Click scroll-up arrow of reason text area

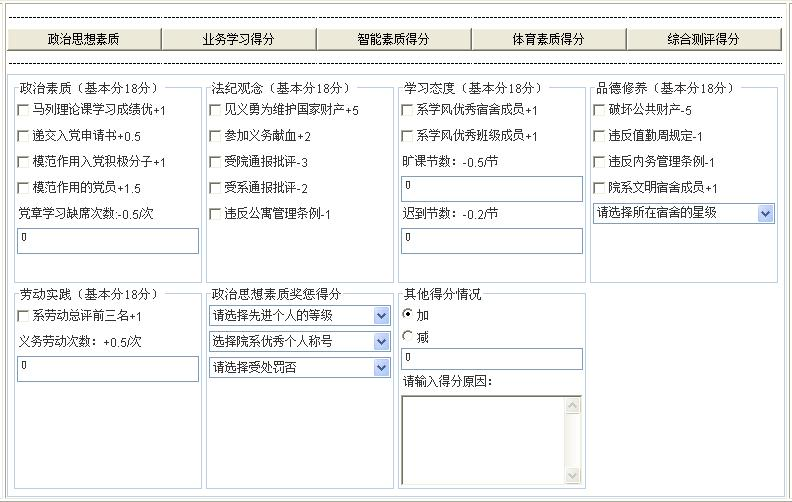pos(572,405)
